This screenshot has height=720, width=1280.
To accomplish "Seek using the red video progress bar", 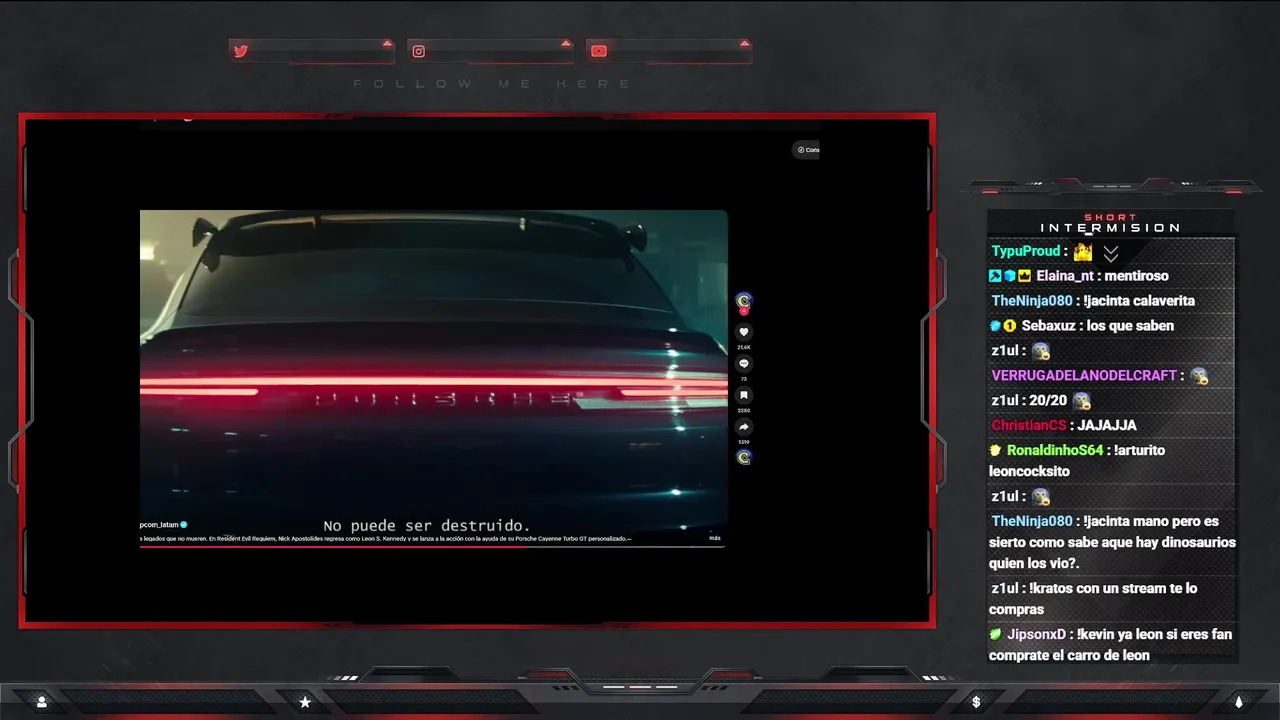I will pyautogui.click(x=432, y=546).
